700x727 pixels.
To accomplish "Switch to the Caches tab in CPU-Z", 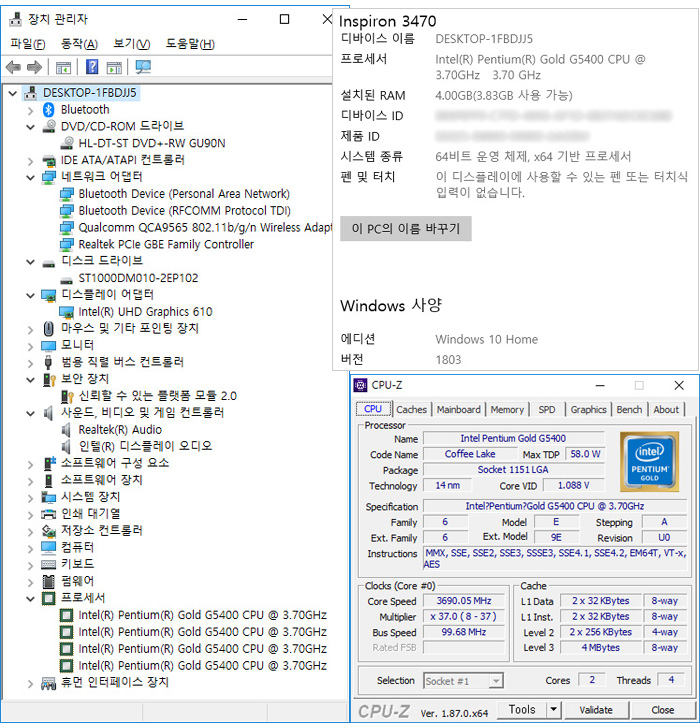I will (411, 409).
